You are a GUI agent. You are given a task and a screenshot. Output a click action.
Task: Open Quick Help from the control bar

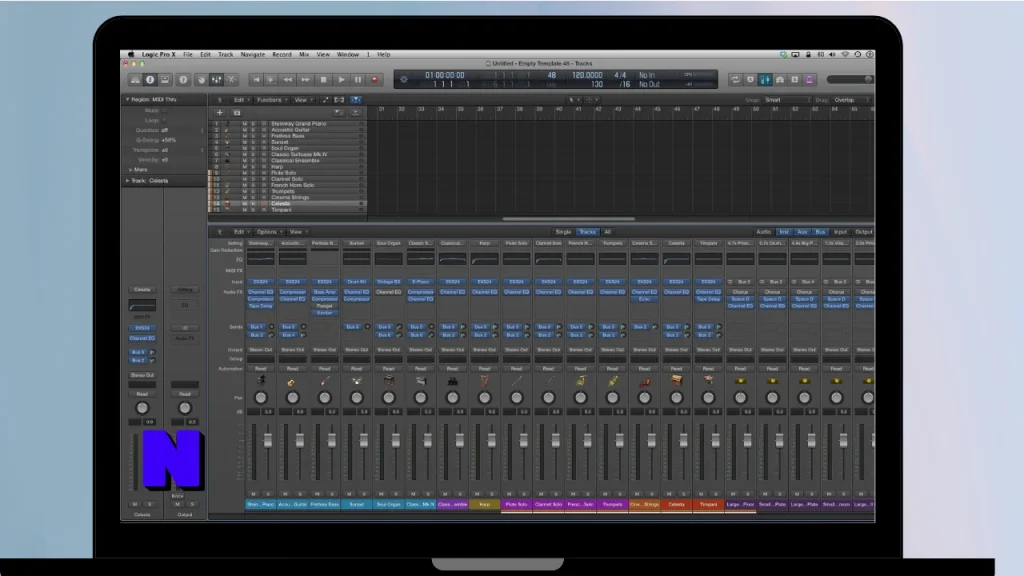click(x=184, y=80)
